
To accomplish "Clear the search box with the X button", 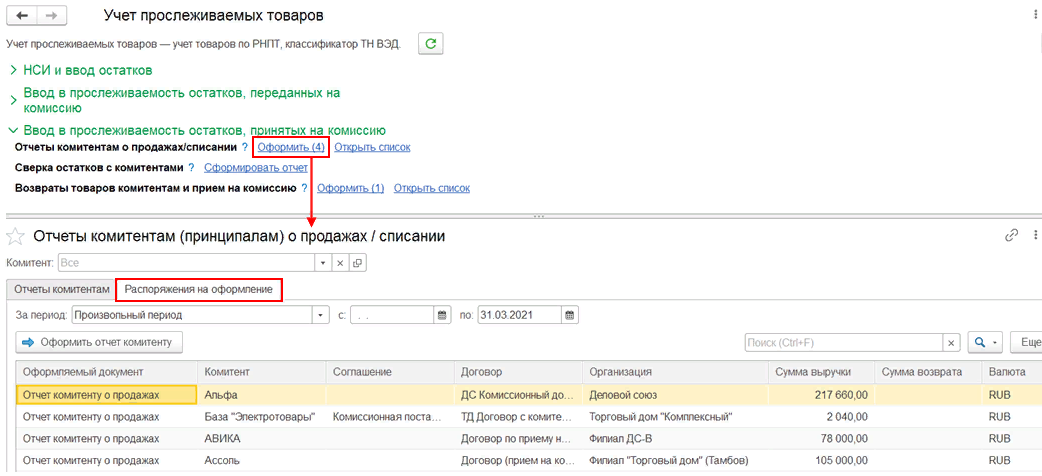I will [x=951, y=343].
